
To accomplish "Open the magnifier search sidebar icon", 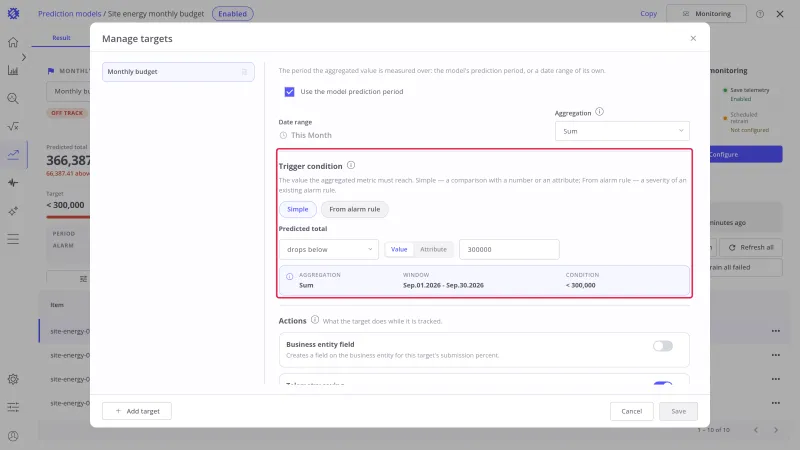I will tap(13, 98).
